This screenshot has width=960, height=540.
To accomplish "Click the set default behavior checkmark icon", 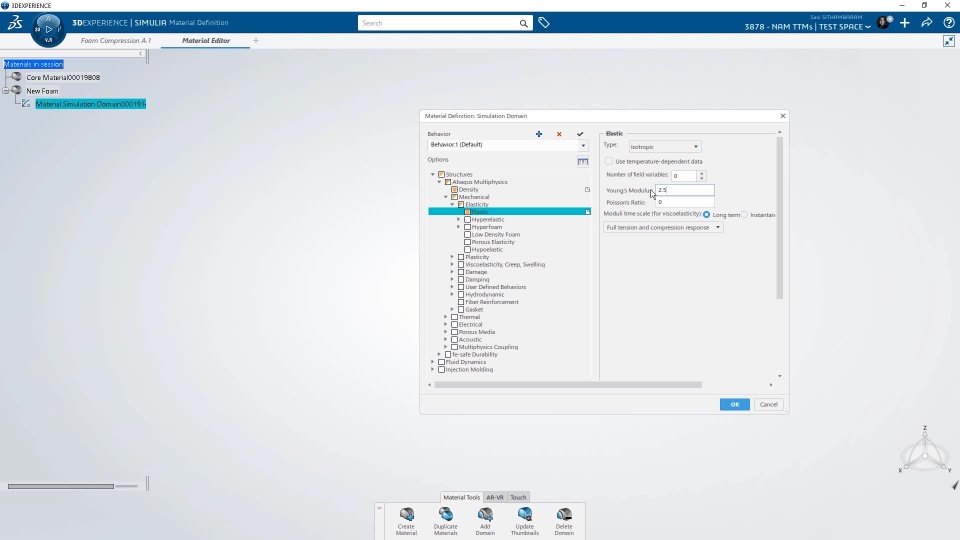I will tap(580, 134).
